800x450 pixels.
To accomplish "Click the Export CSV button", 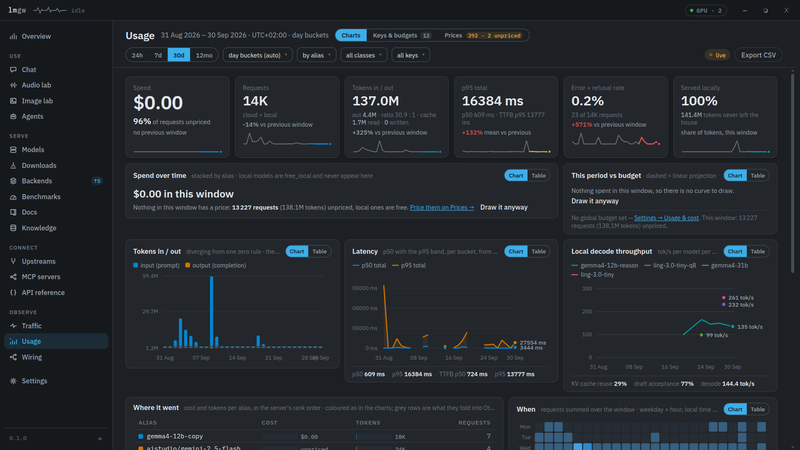I will coord(758,55).
